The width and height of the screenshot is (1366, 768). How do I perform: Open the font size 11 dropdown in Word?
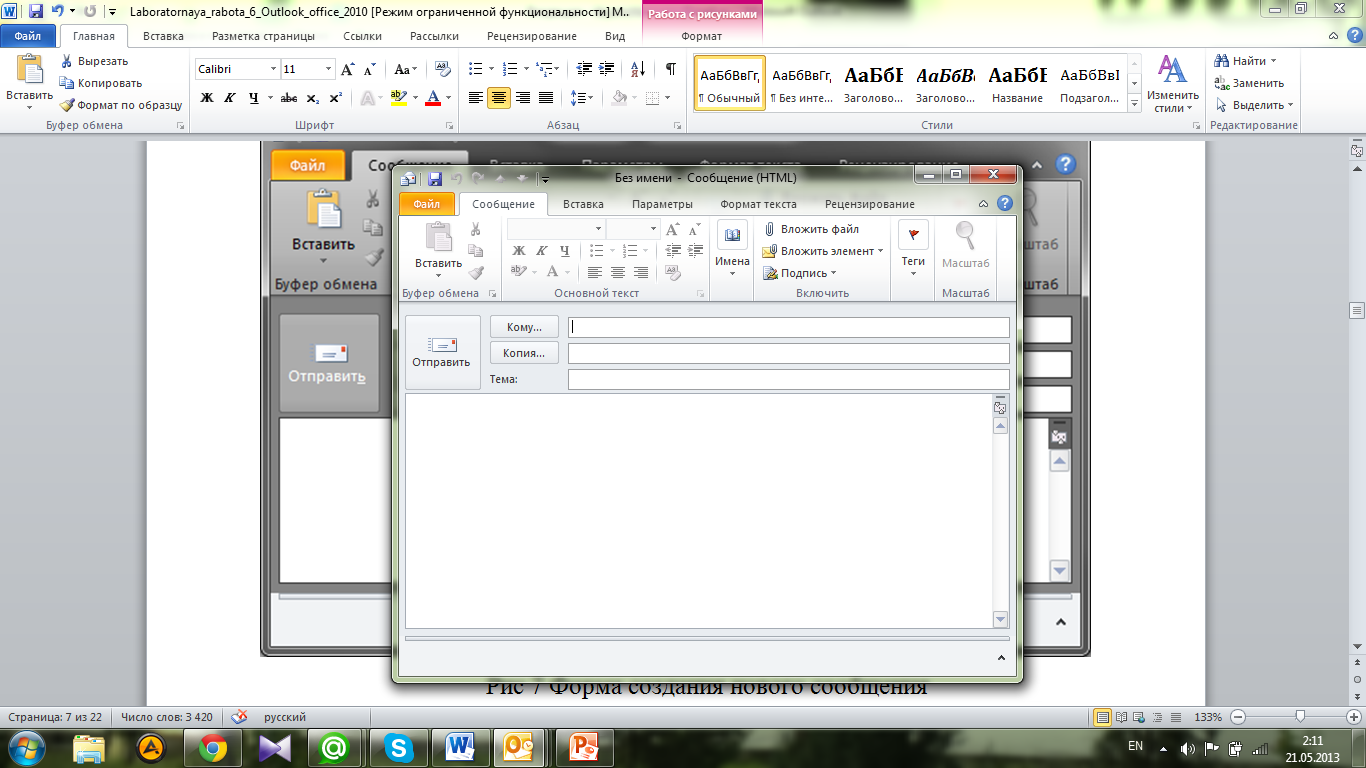point(328,69)
